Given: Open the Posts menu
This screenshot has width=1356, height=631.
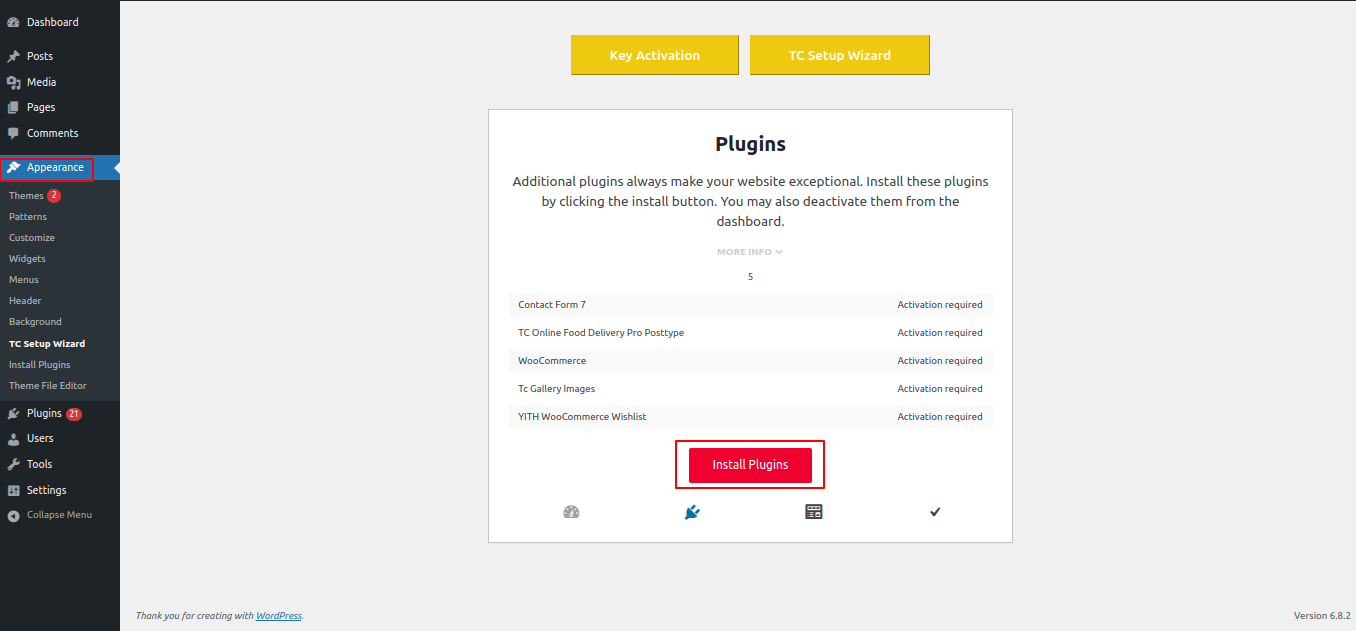Looking at the screenshot, I should pyautogui.click(x=60, y=56).
